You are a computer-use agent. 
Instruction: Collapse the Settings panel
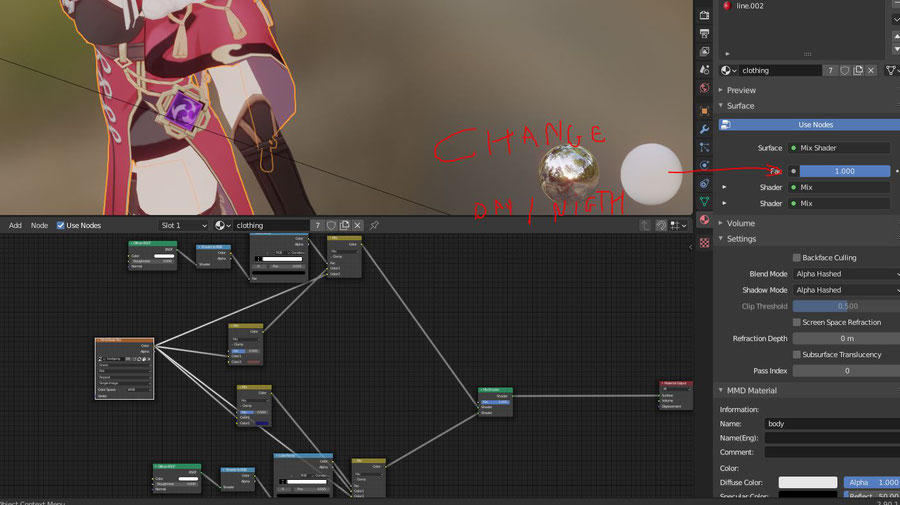pyautogui.click(x=741, y=239)
